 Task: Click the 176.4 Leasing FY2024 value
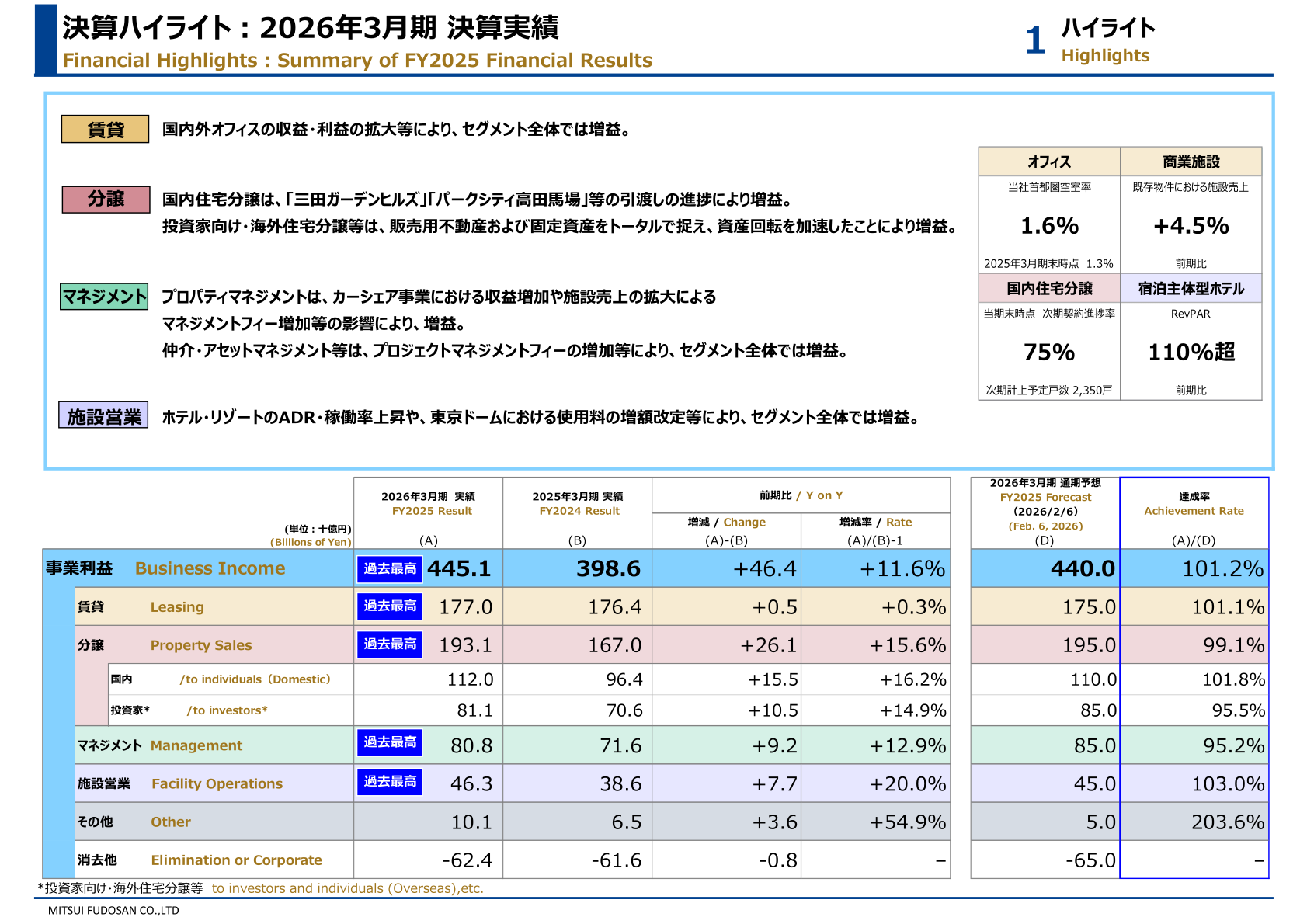[x=614, y=606]
